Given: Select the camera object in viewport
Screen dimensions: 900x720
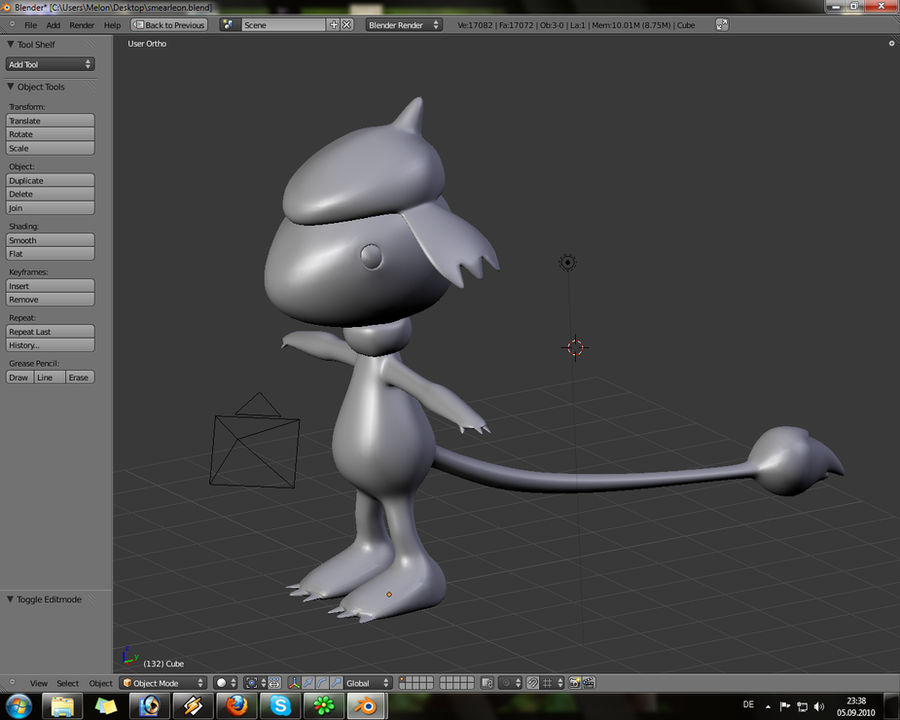Looking at the screenshot, I should (x=254, y=441).
